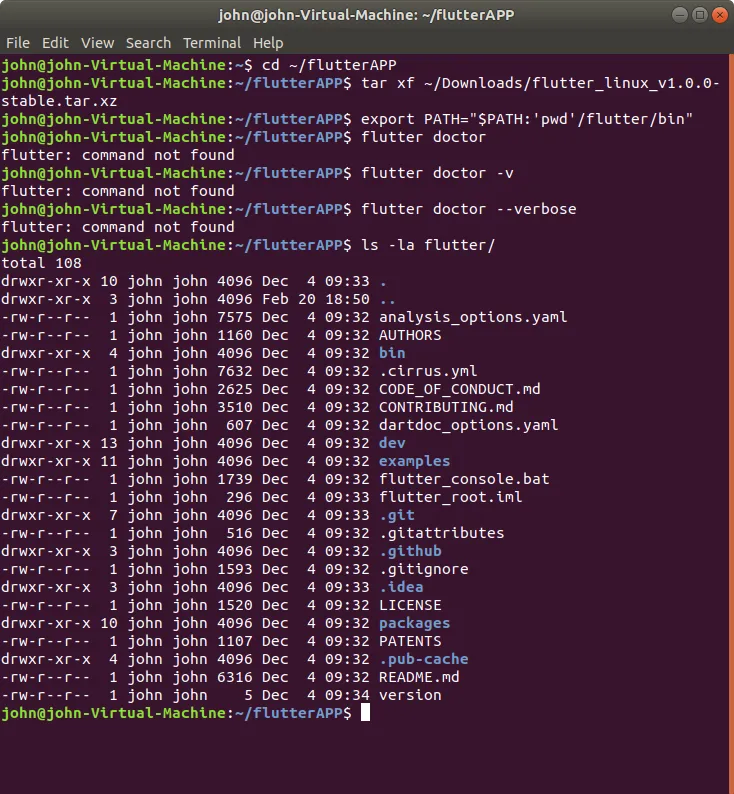Click the bin directory name
This screenshot has height=794, width=734.
tap(392, 353)
